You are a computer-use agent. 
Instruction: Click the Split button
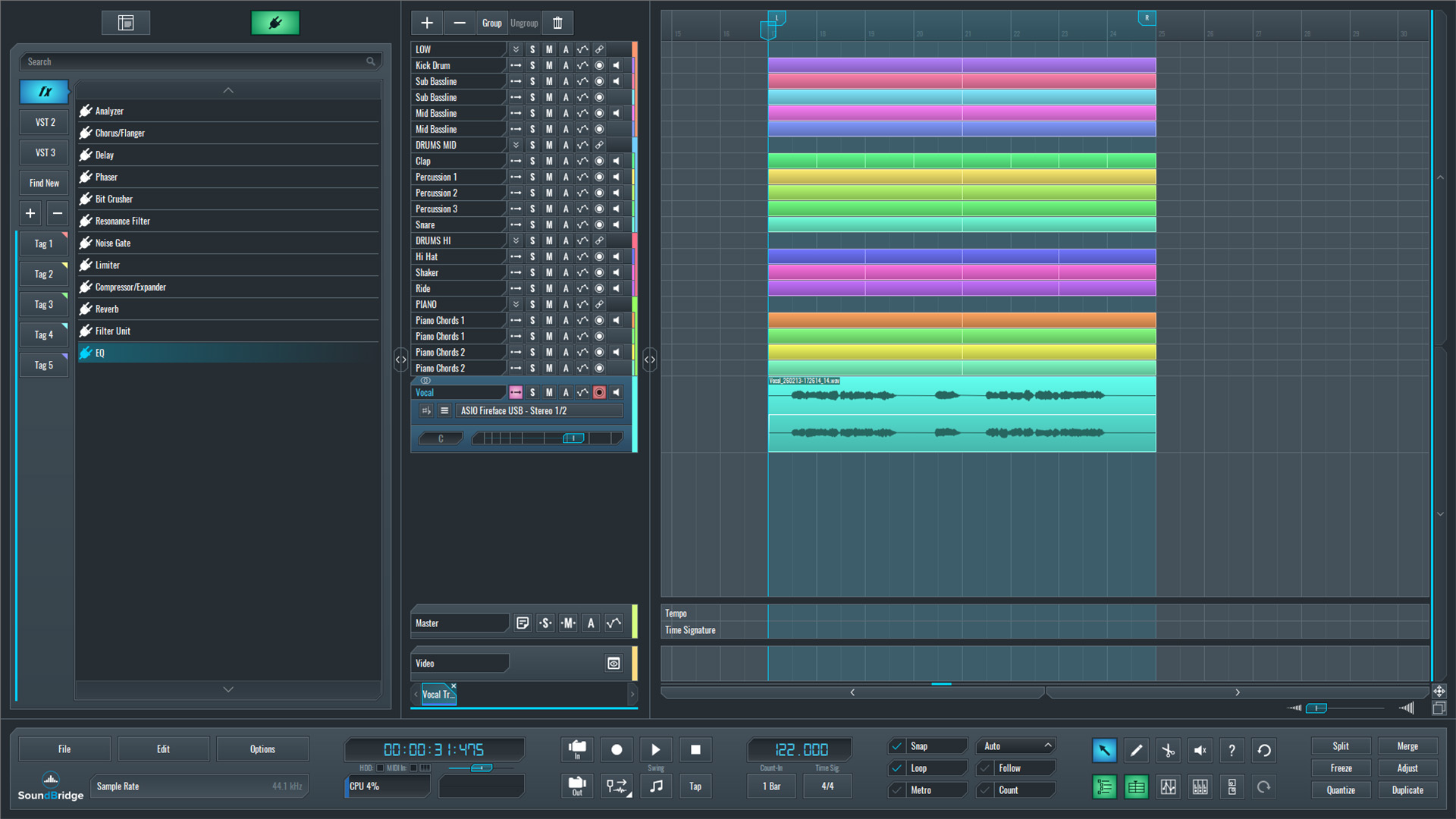tap(1341, 746)
